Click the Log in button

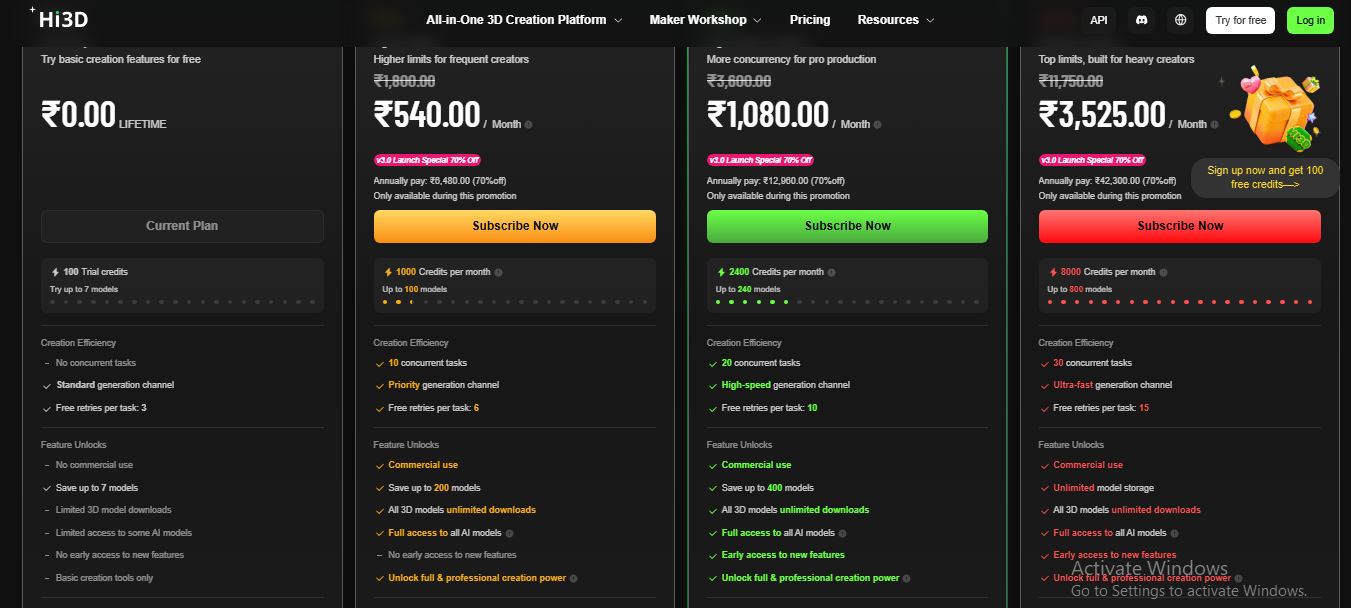(1310, 20)
